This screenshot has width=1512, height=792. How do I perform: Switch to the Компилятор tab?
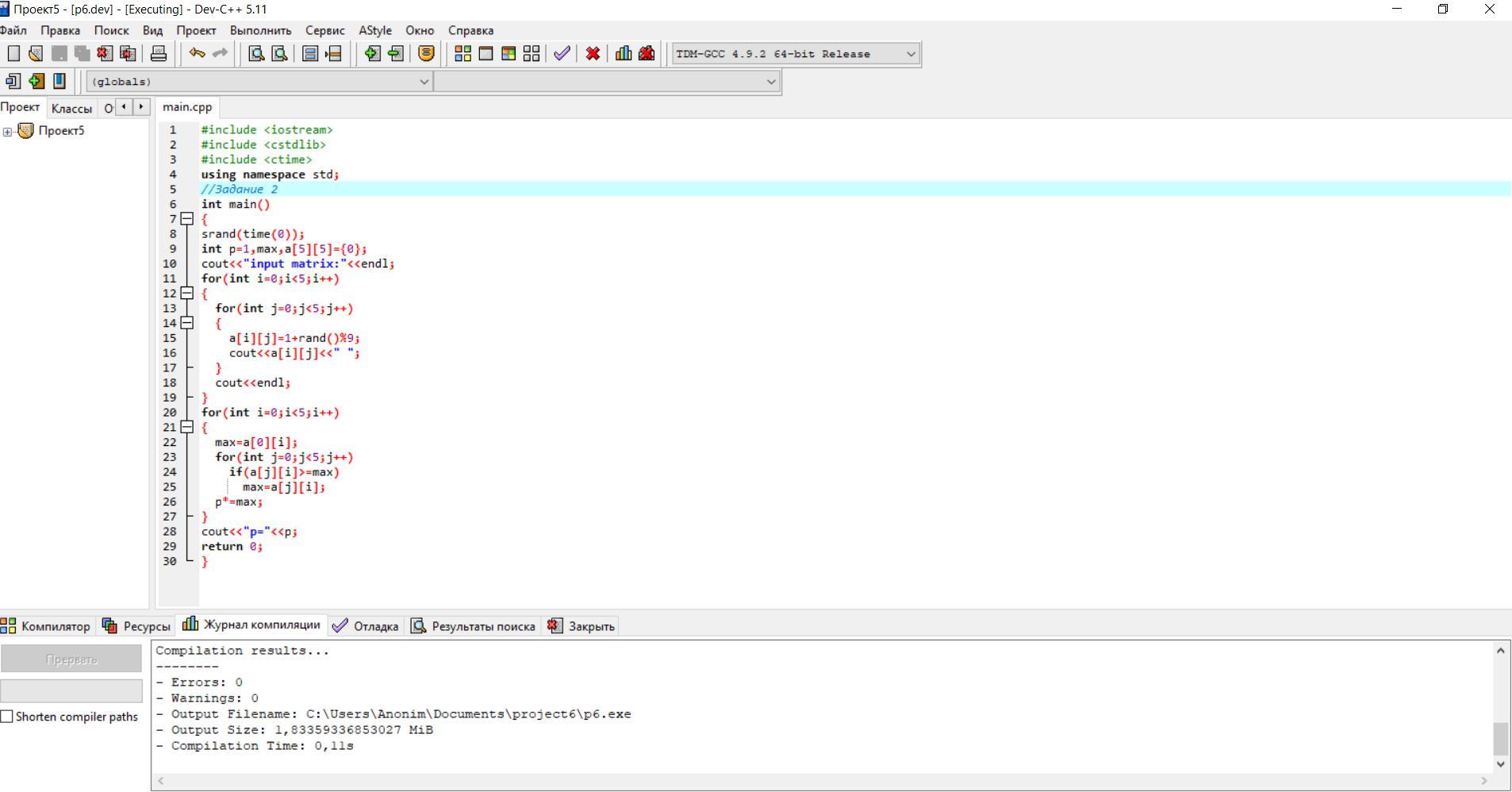point(46,626)
